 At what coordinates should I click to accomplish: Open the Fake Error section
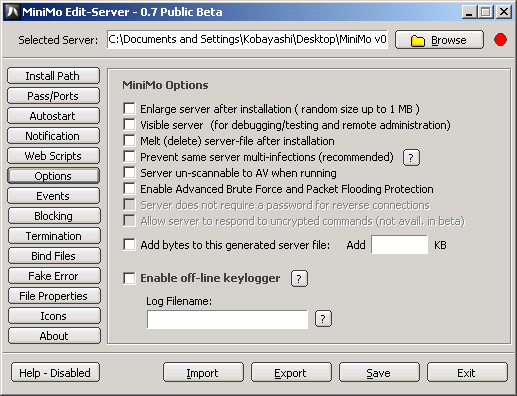[x=54, y=276]
